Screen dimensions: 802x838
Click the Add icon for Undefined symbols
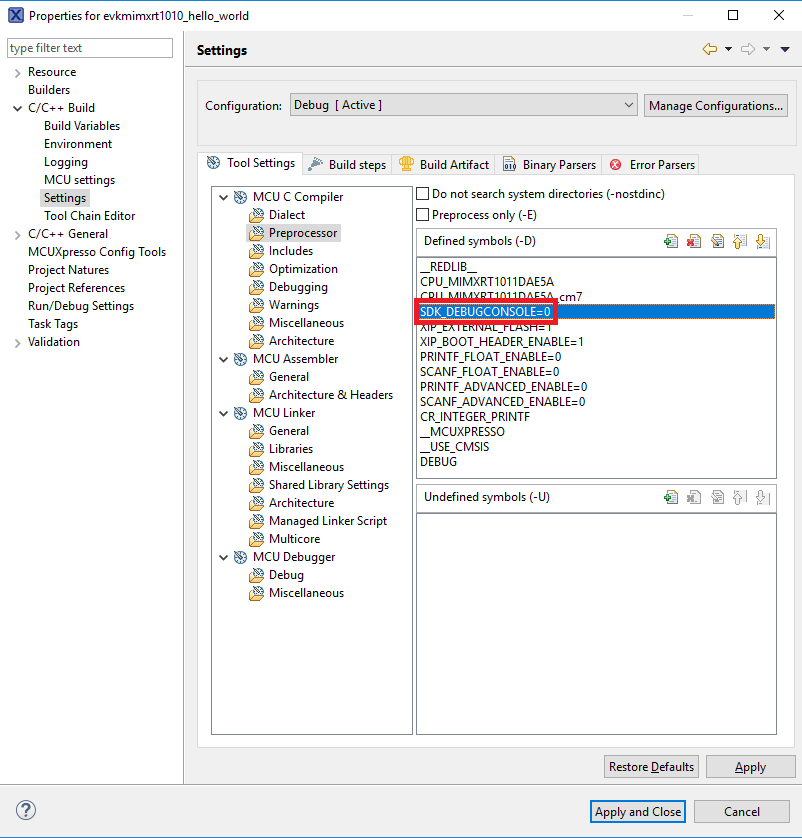click(671, 497)
